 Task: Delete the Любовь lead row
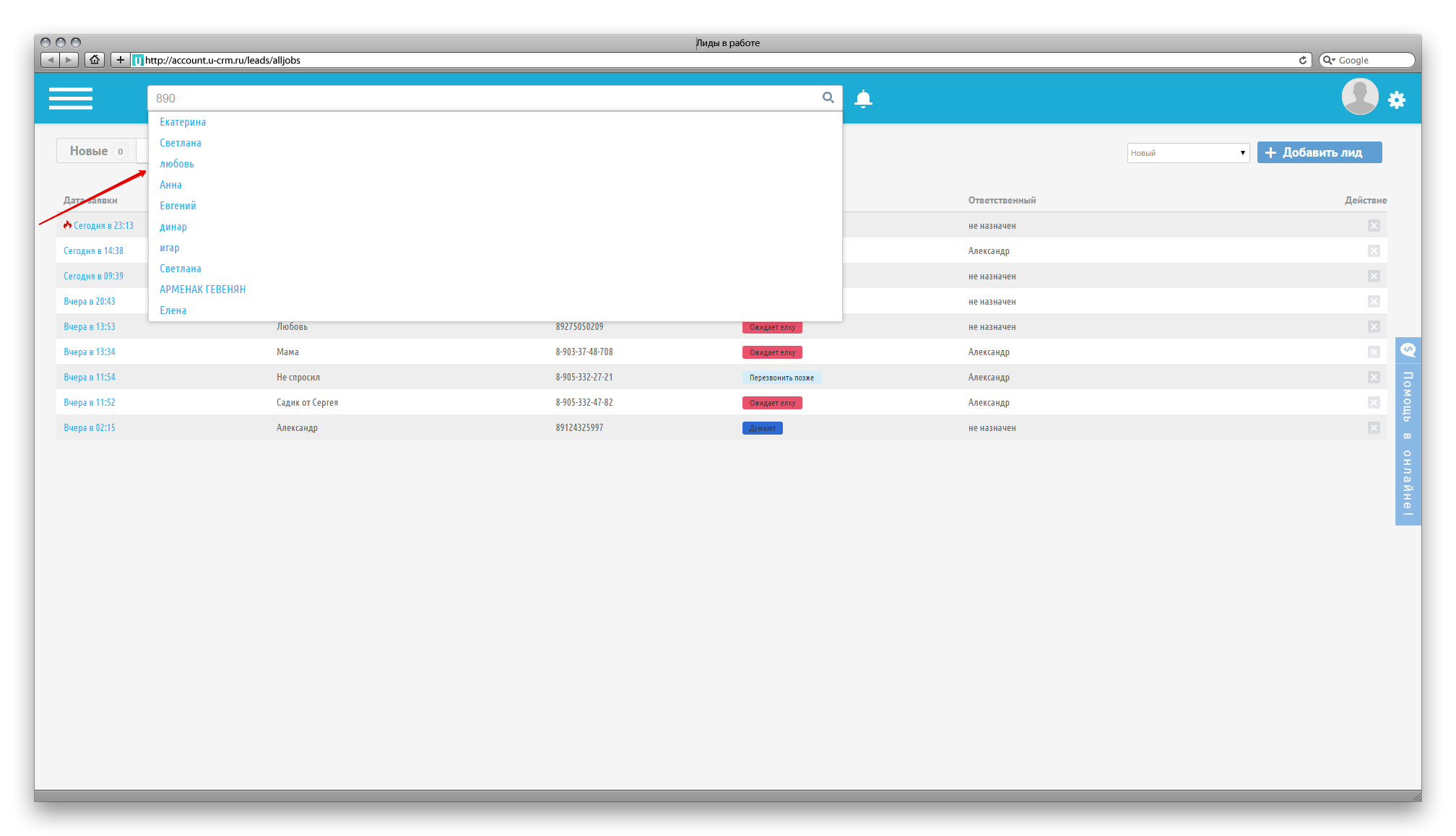pyautogui.click(x=1374, y=327)
